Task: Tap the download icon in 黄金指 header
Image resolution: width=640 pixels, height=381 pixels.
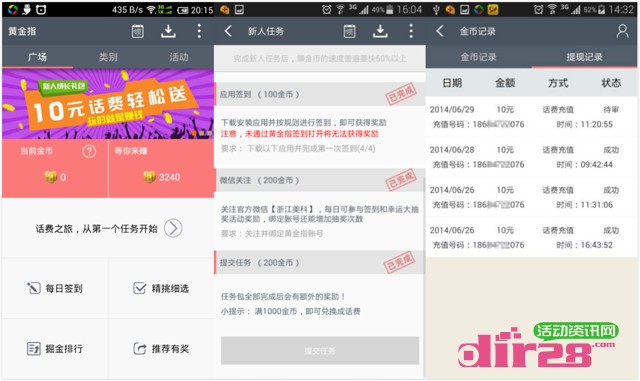Action: (168, 31)
